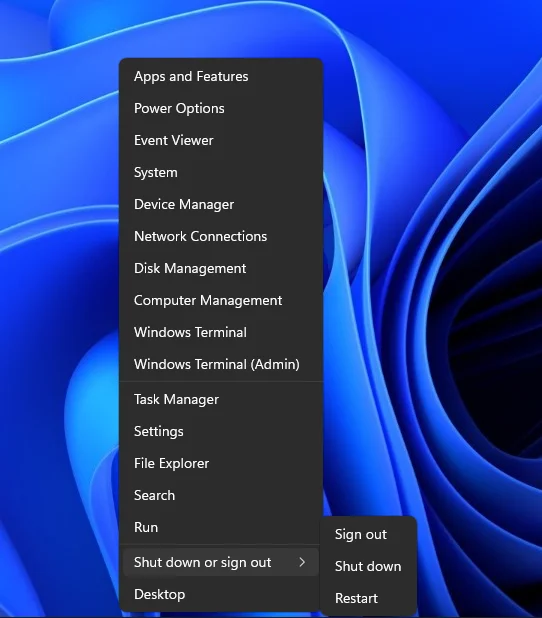Select Power Options from the menu
The image size is (542, 618).
[x=221, y=108]
